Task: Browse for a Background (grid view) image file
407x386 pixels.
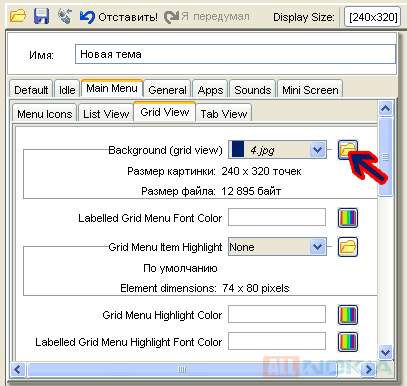Action: [x=348, y=149]
